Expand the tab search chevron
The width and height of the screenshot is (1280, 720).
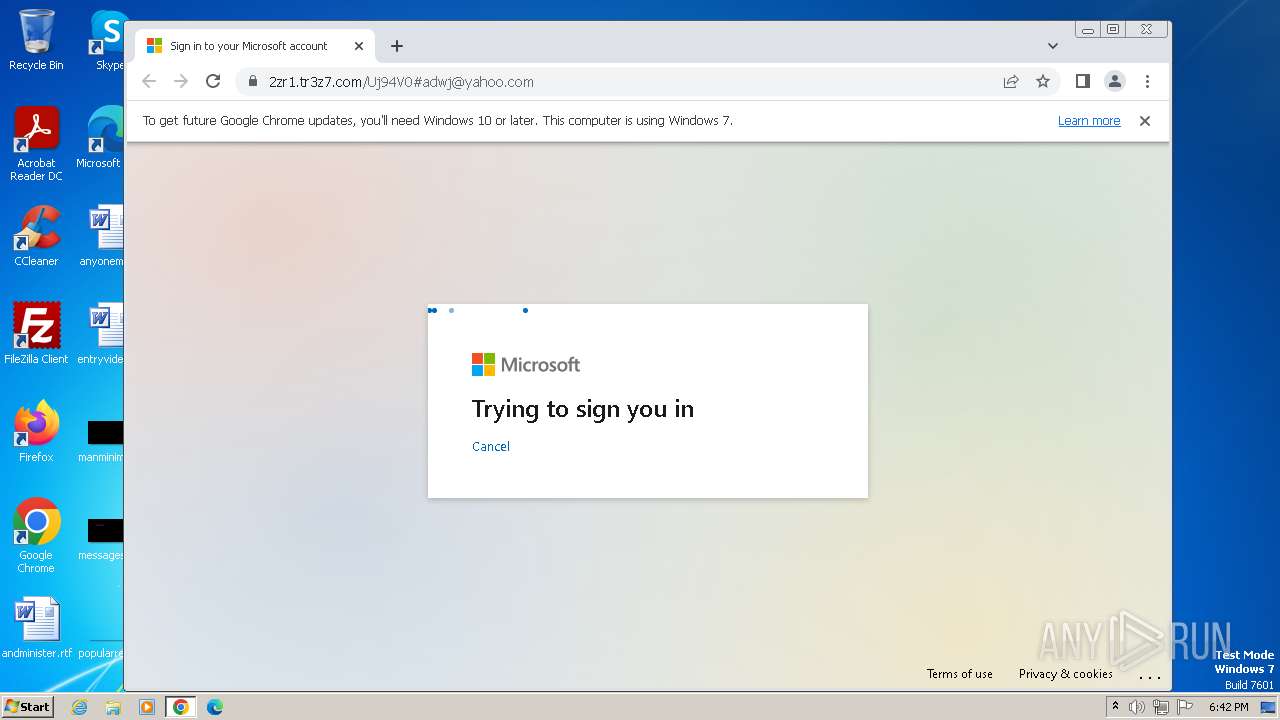tap(1053, 46)
